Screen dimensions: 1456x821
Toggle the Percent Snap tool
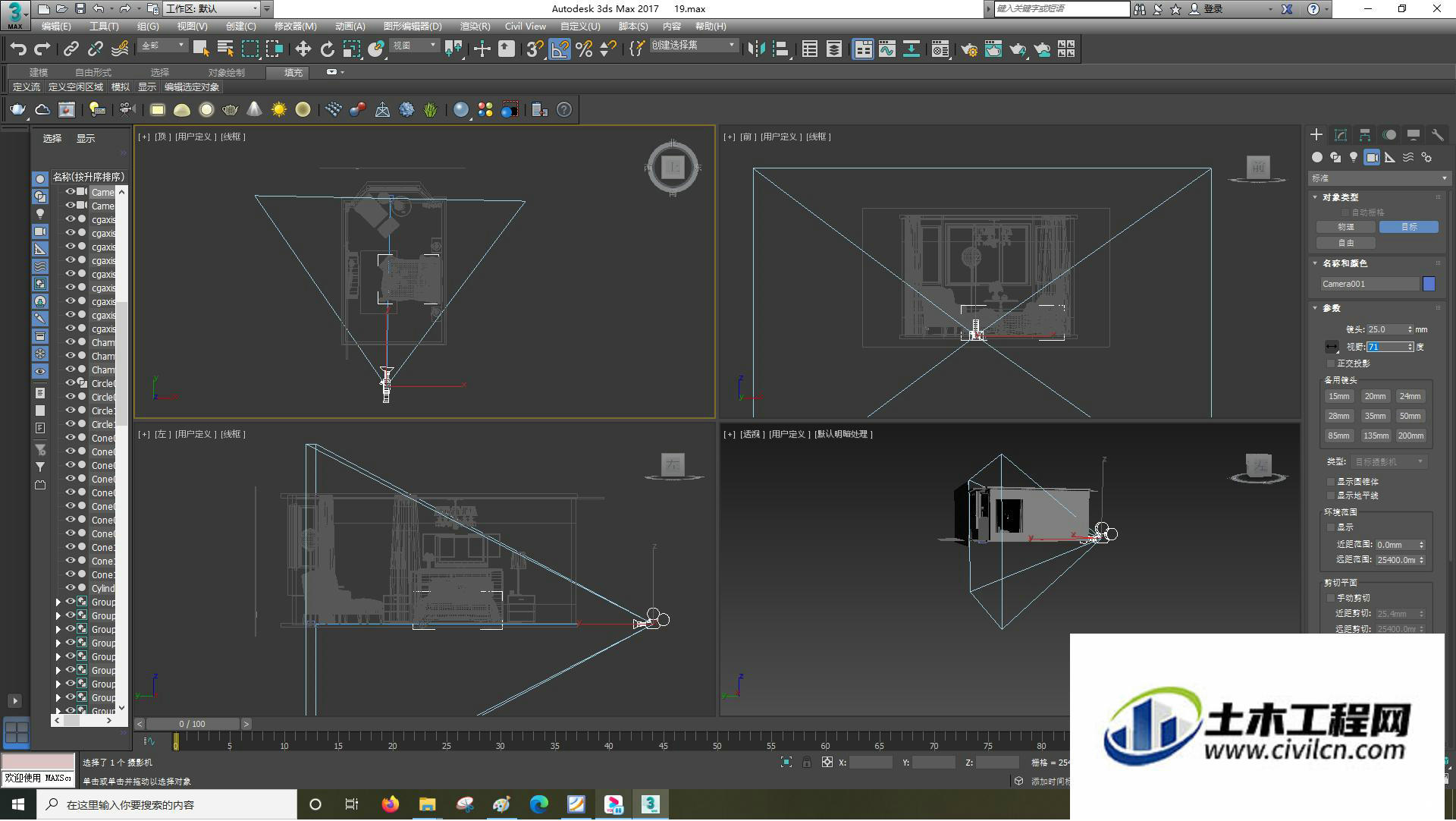tap(584, 49)
